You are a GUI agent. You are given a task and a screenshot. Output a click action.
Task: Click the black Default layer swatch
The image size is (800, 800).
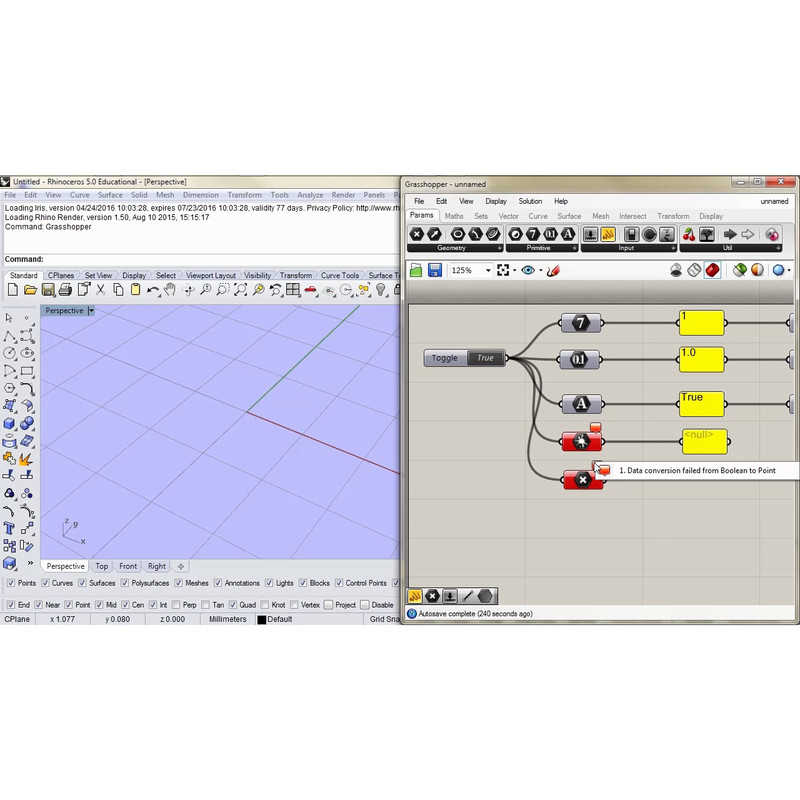click(262, 620)
